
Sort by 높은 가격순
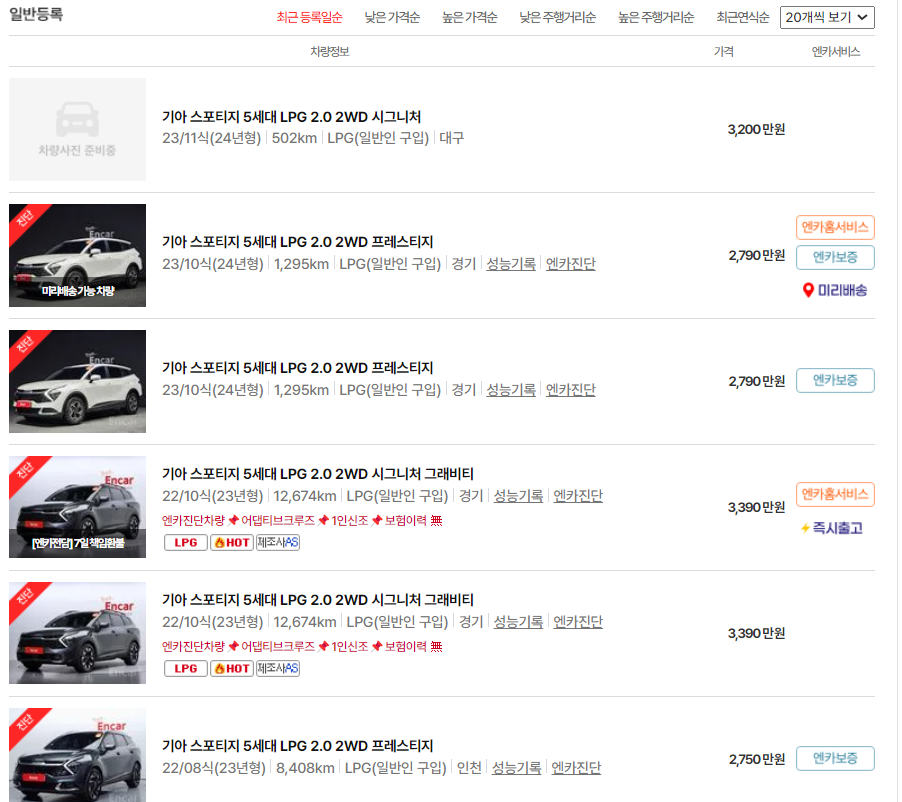[469, 17]
